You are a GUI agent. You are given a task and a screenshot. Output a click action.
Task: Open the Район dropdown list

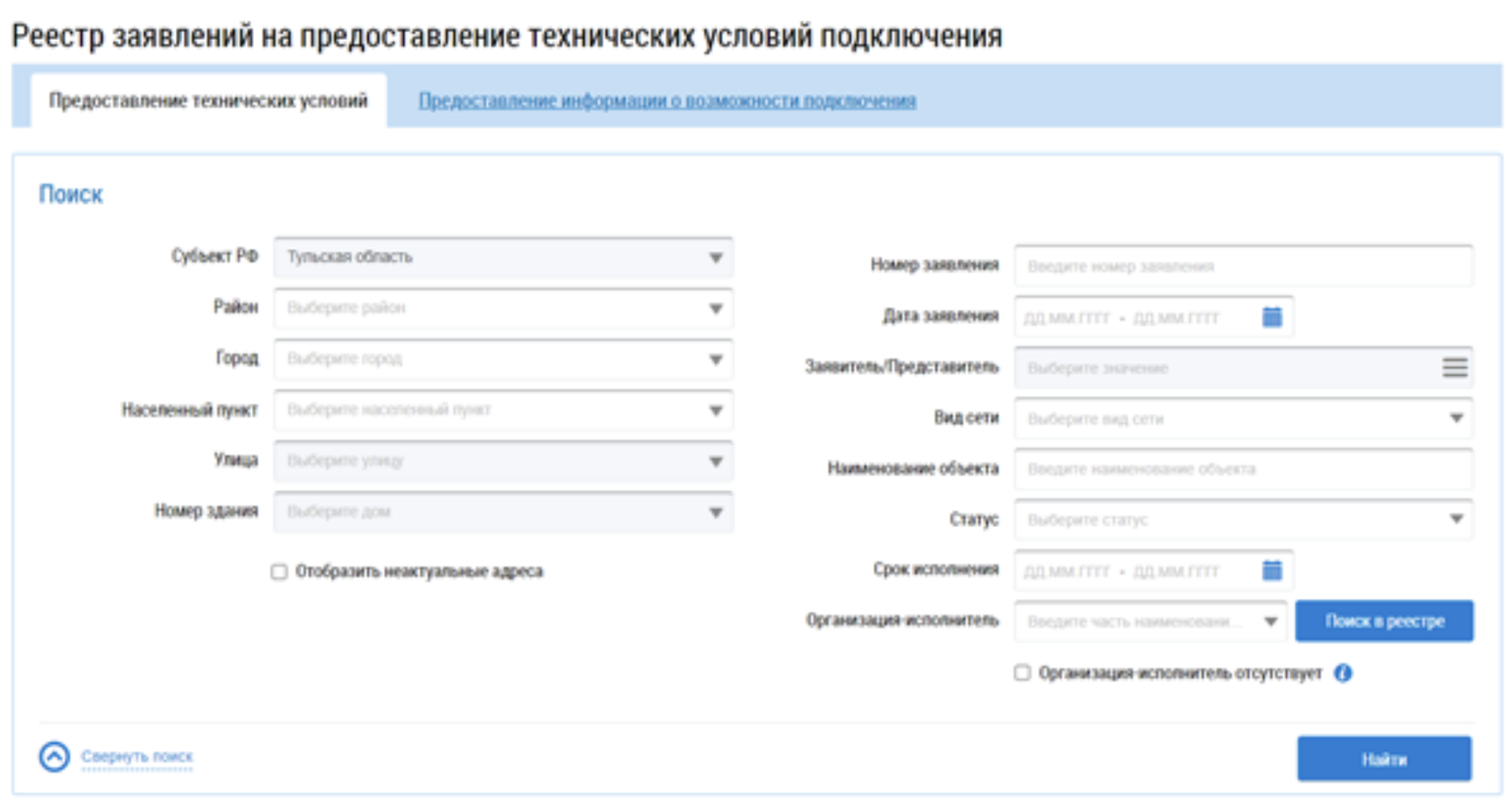tap(715, 308)
